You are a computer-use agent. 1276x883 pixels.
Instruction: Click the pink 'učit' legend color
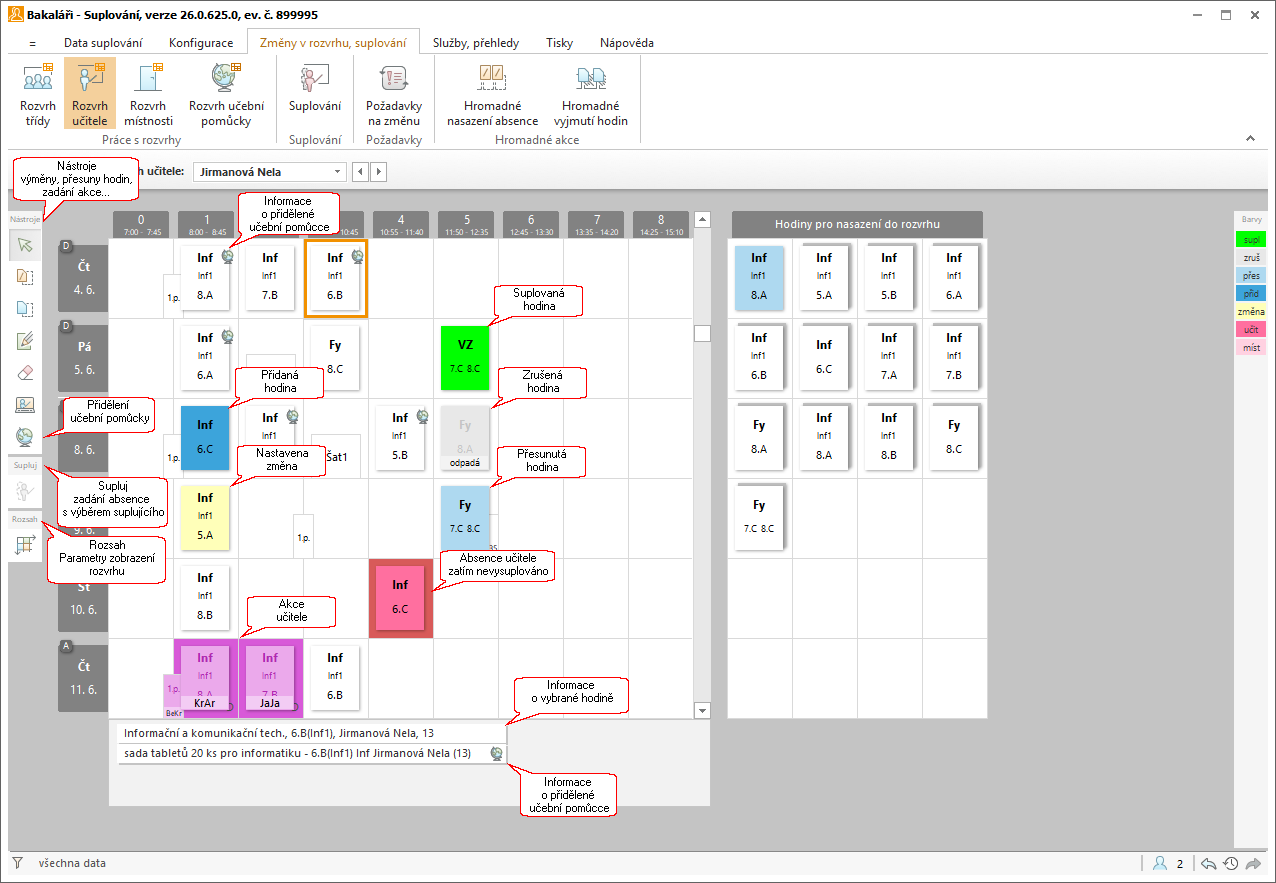(x=1252, y=329)
